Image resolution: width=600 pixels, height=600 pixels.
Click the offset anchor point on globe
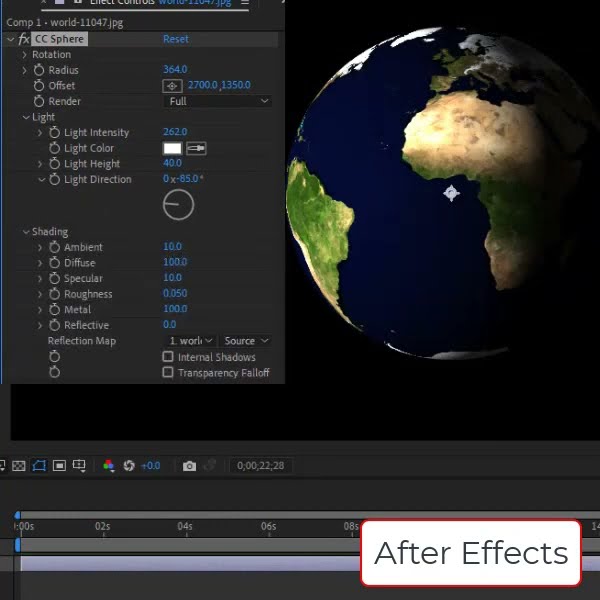click(x=451, y=193)
